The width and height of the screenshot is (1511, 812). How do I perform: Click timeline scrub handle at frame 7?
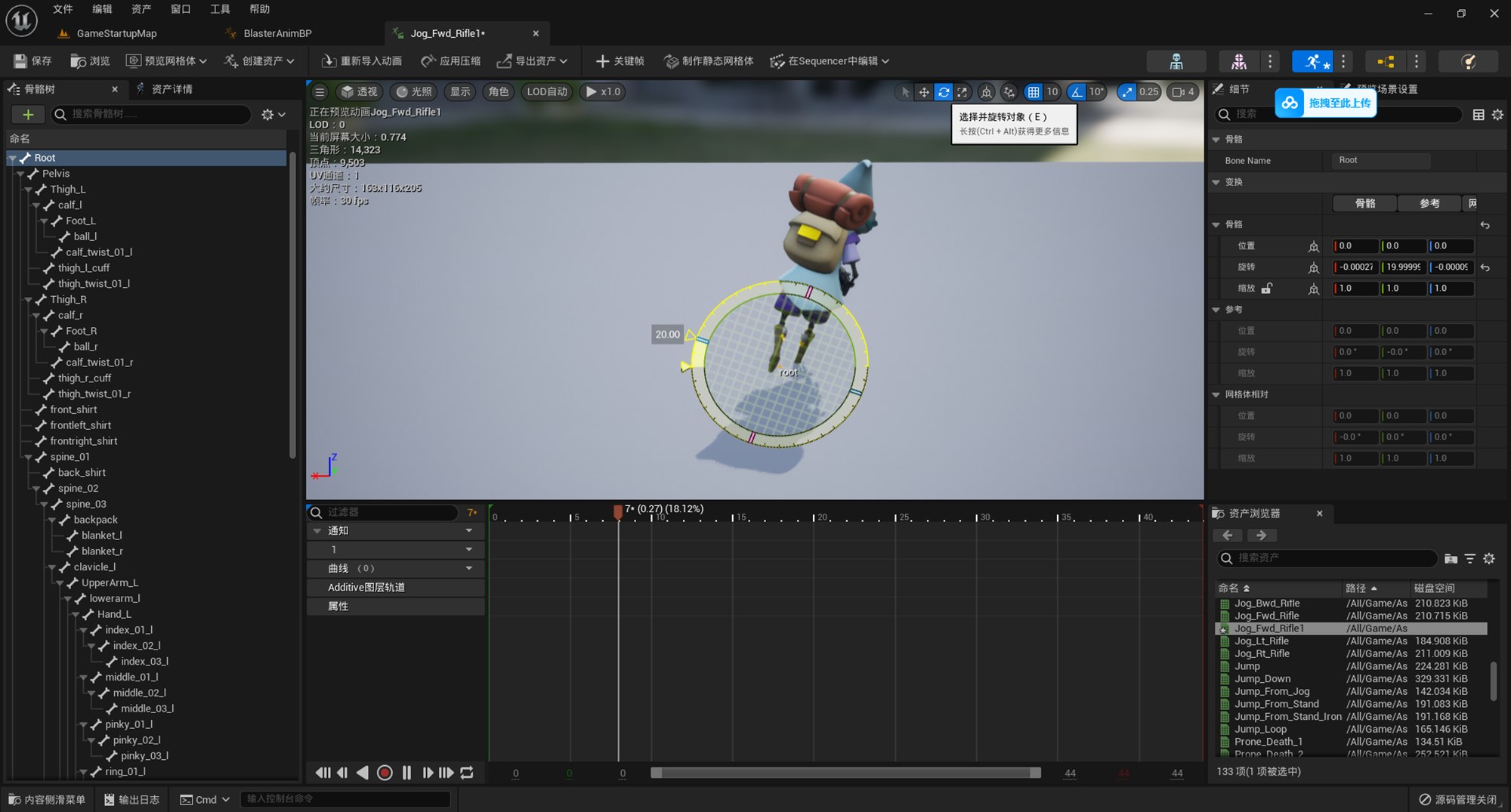point(618,512)
